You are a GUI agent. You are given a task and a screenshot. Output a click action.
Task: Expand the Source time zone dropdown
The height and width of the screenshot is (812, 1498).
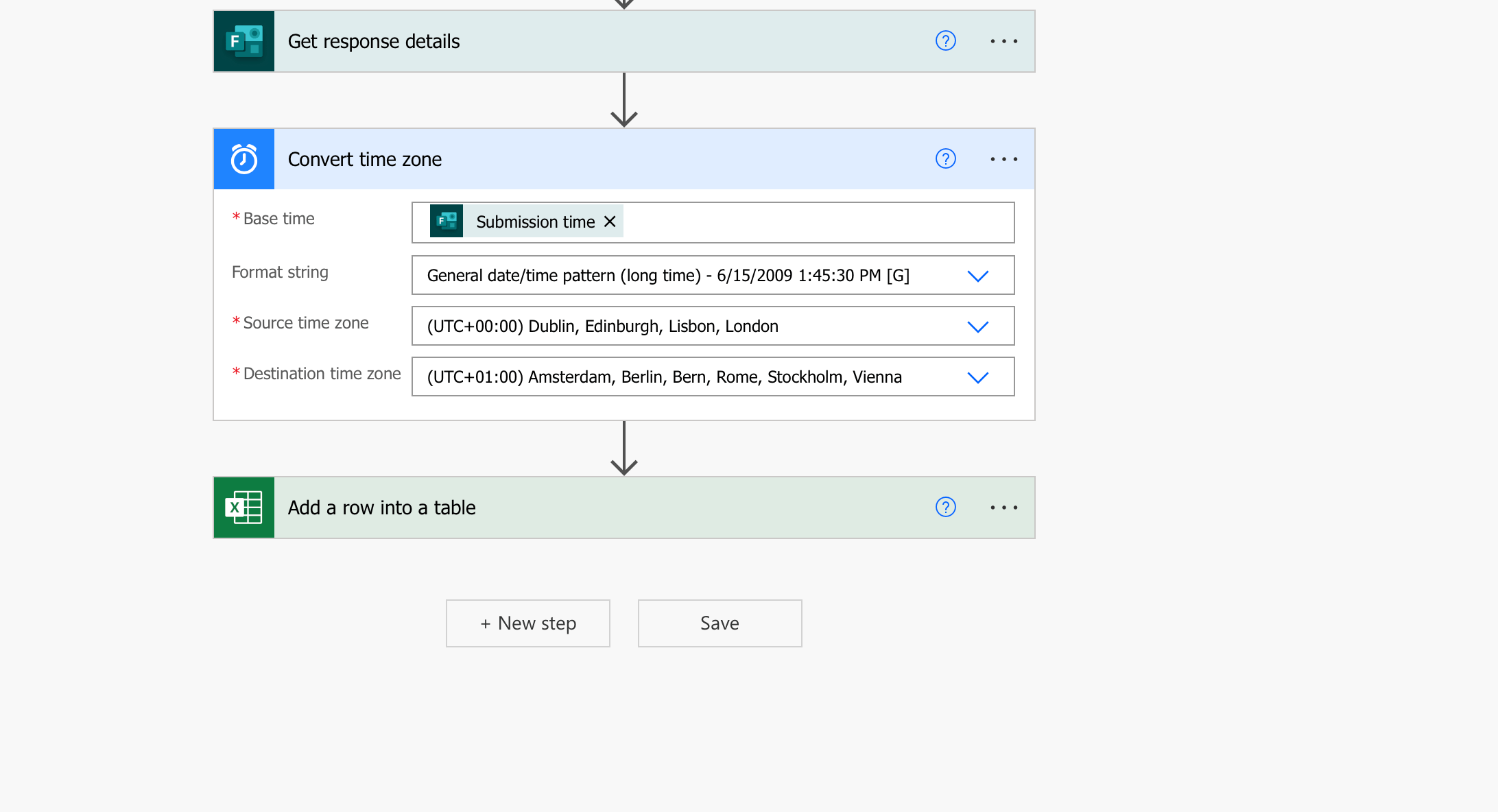tap(977, 326)
